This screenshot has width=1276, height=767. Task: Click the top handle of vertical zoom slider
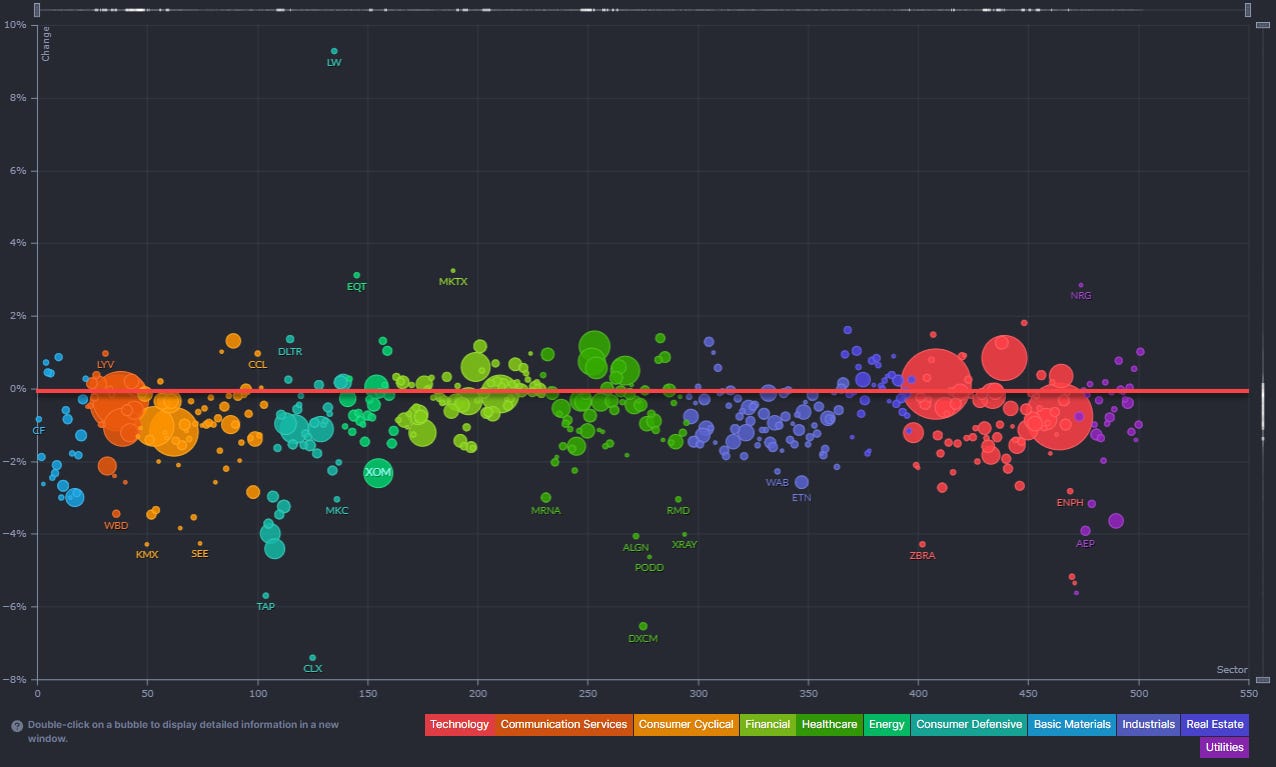1262,25
